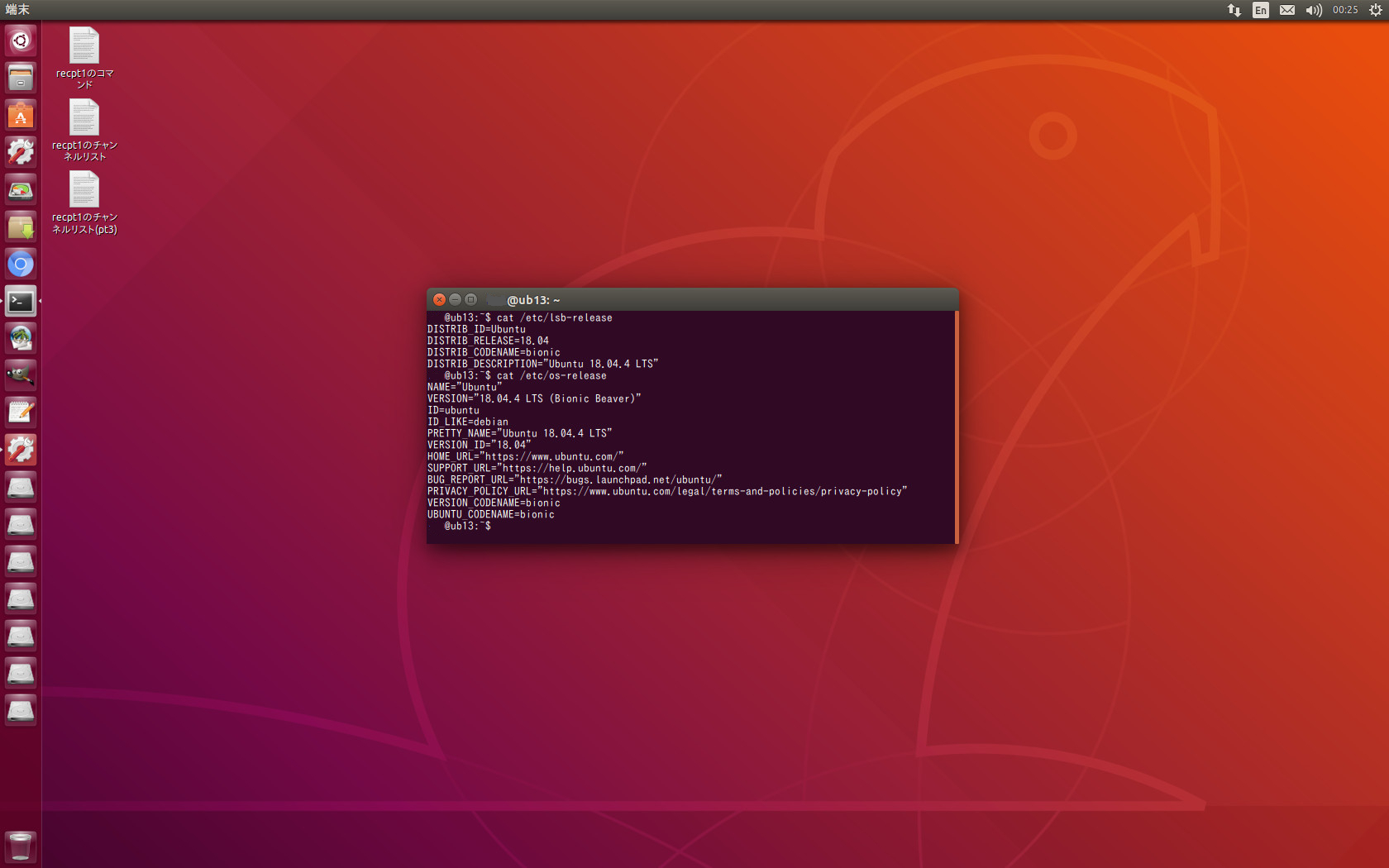Image resolution: width=1389 pixels, height=868 pixels.
Task: Select the recpt1のチャンネルリスト desktop file
Action: coord(84,130)
